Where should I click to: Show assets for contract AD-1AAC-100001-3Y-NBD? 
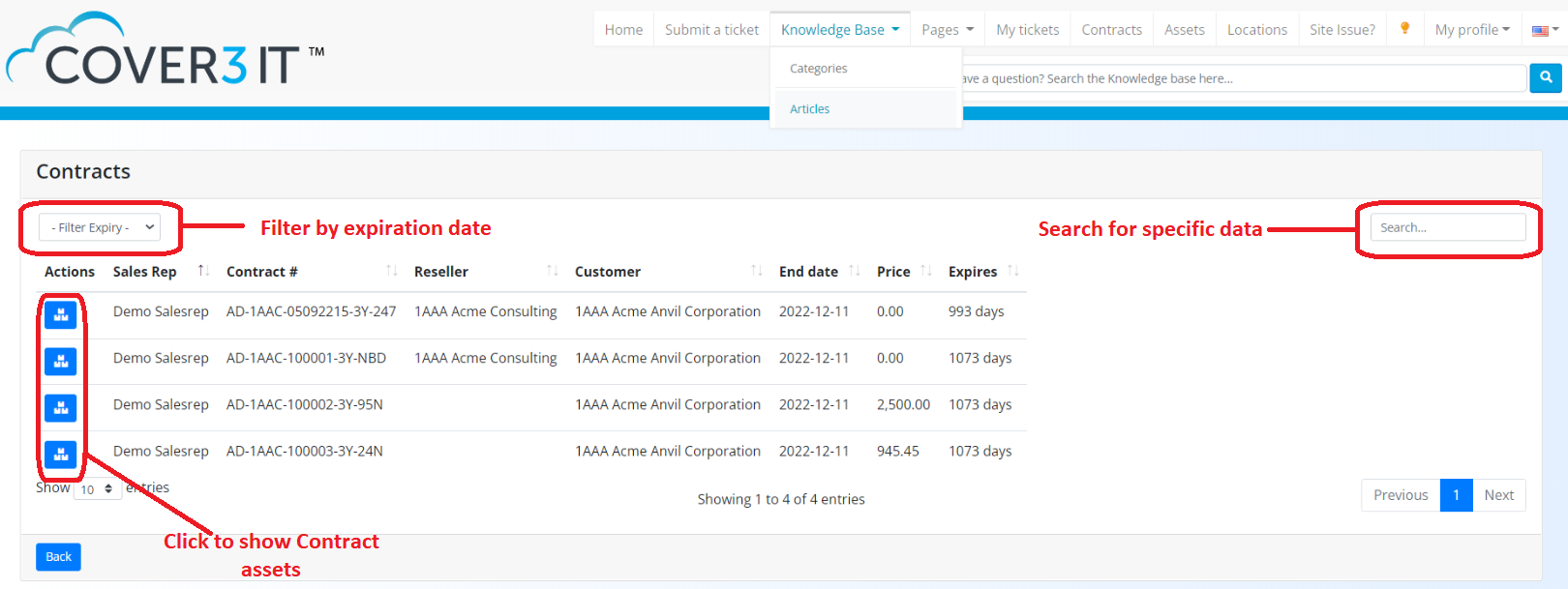pos(60,362)
